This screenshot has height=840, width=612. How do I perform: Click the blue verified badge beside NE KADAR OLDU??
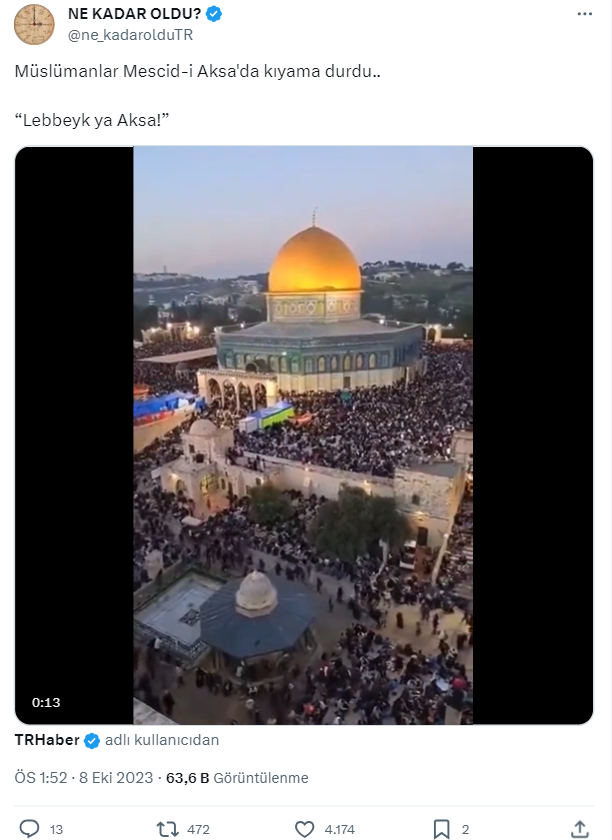(x=214, y=14)
